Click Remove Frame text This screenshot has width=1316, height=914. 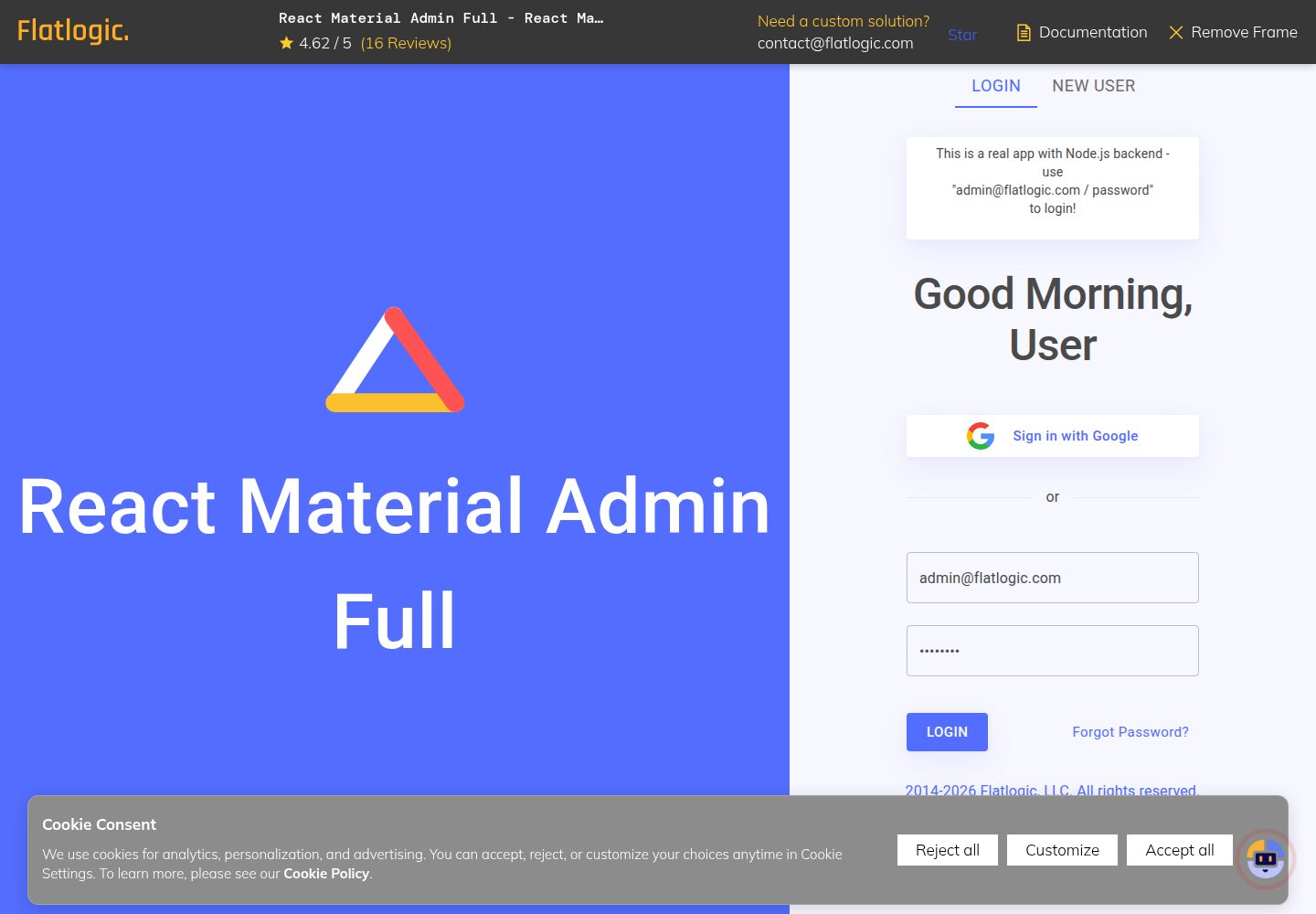1244,32
